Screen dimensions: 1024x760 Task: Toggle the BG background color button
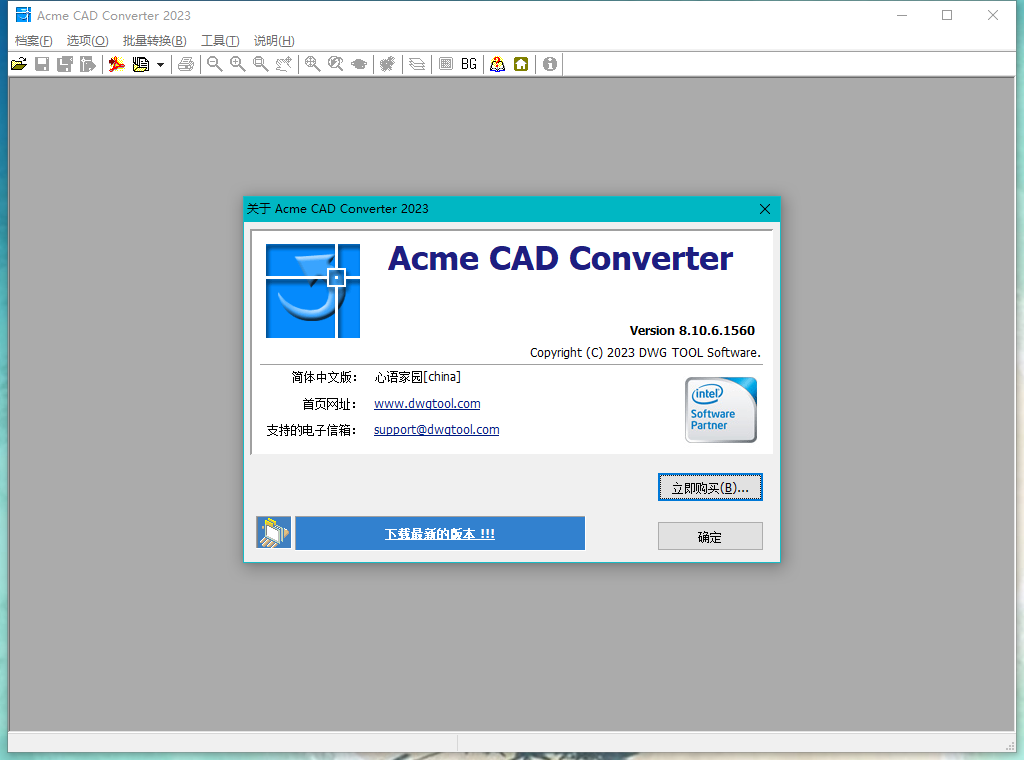[x=469, y=64]
